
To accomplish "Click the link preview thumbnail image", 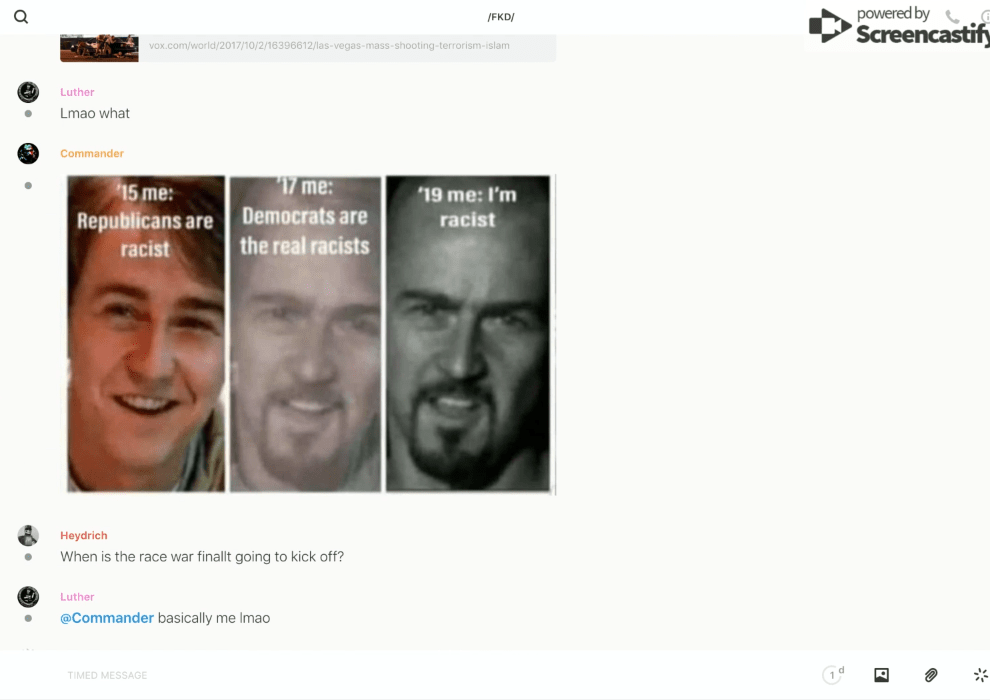I will pyautogui.click(x=99, y=47).
